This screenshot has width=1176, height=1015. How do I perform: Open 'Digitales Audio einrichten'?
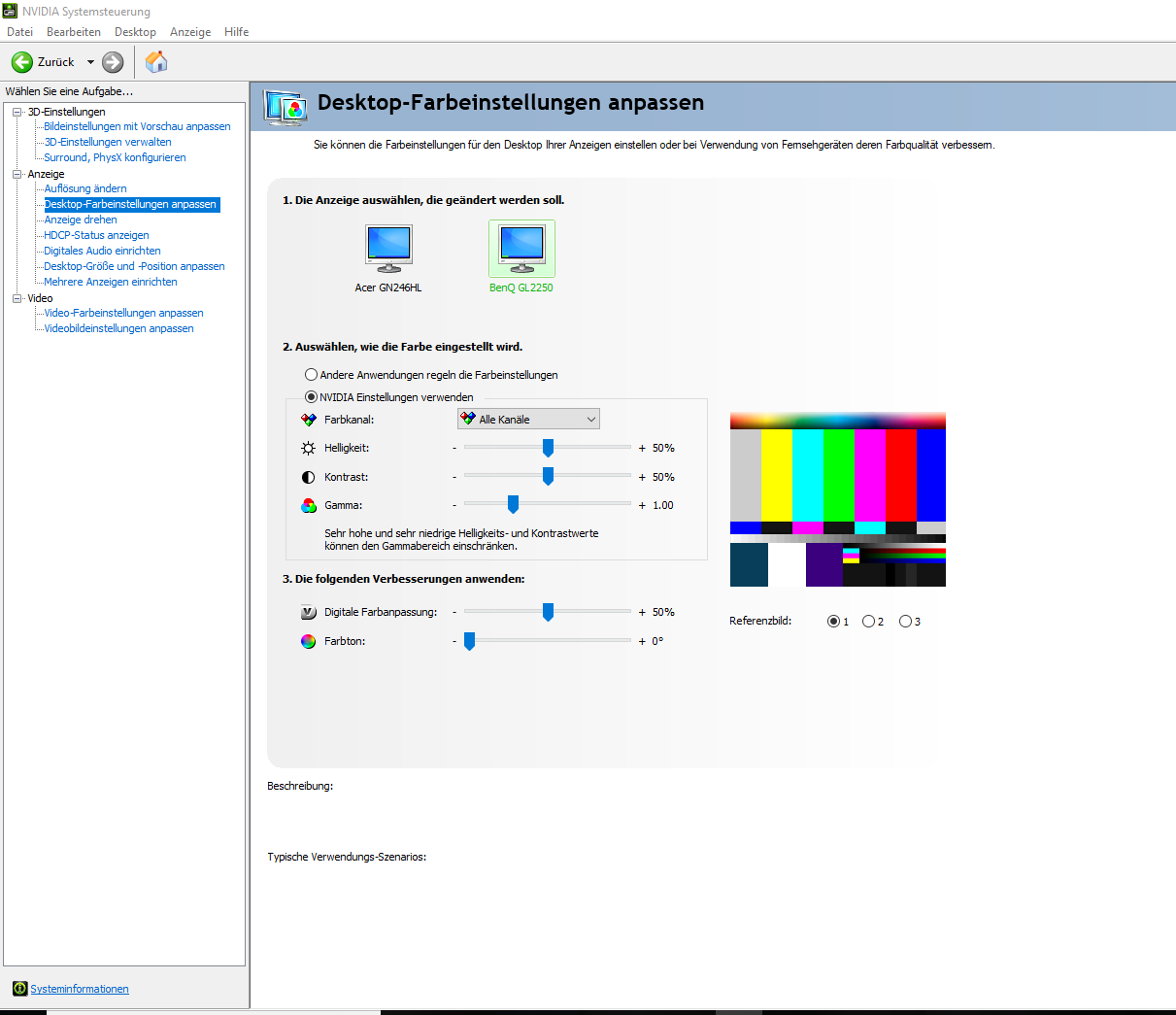[102, 251]
